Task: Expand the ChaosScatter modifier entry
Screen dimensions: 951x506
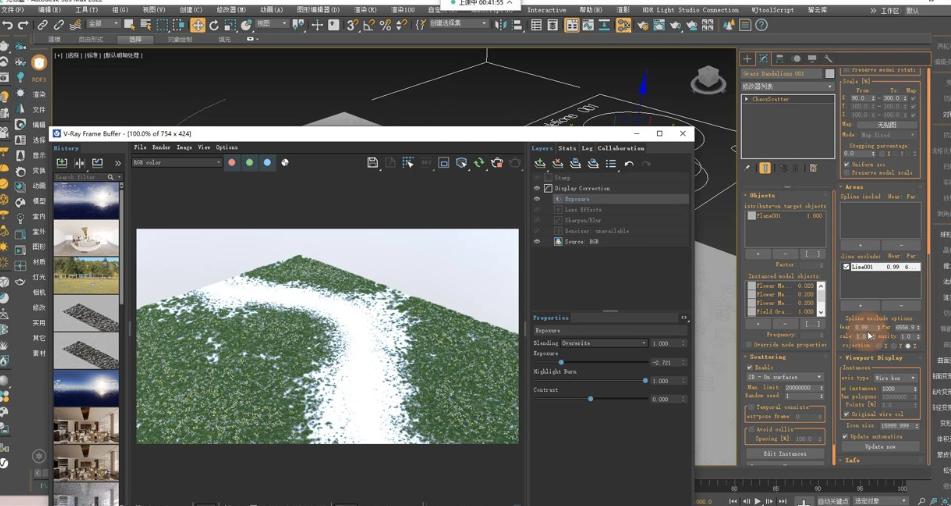Action: tap(747, 99)
